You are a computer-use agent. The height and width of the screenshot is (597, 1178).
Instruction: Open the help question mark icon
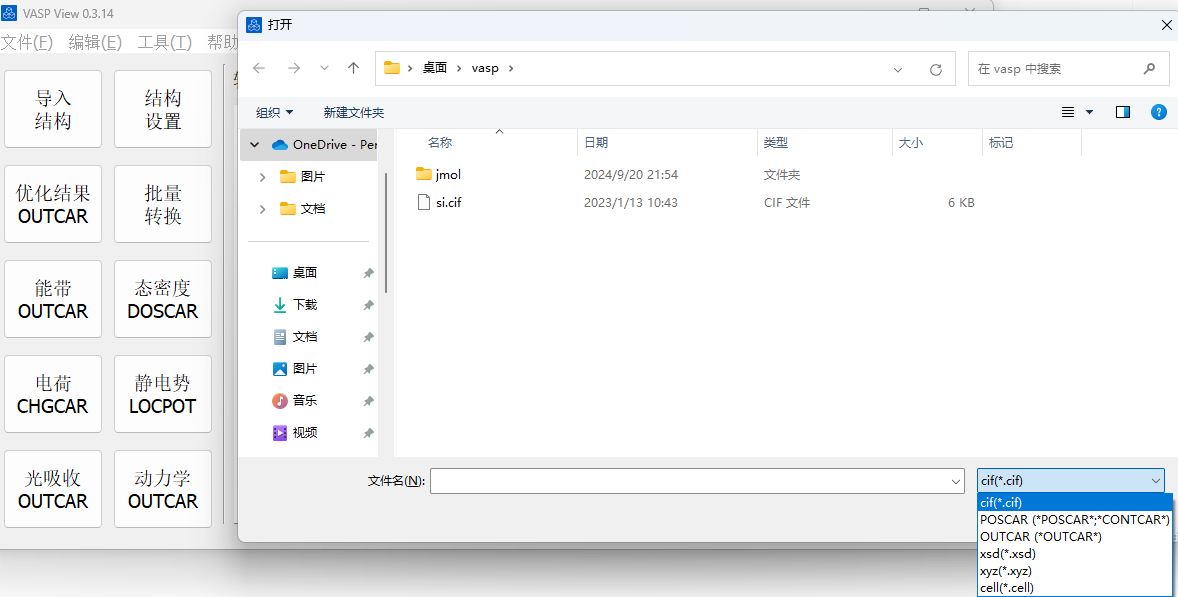tap(1158, 112)
